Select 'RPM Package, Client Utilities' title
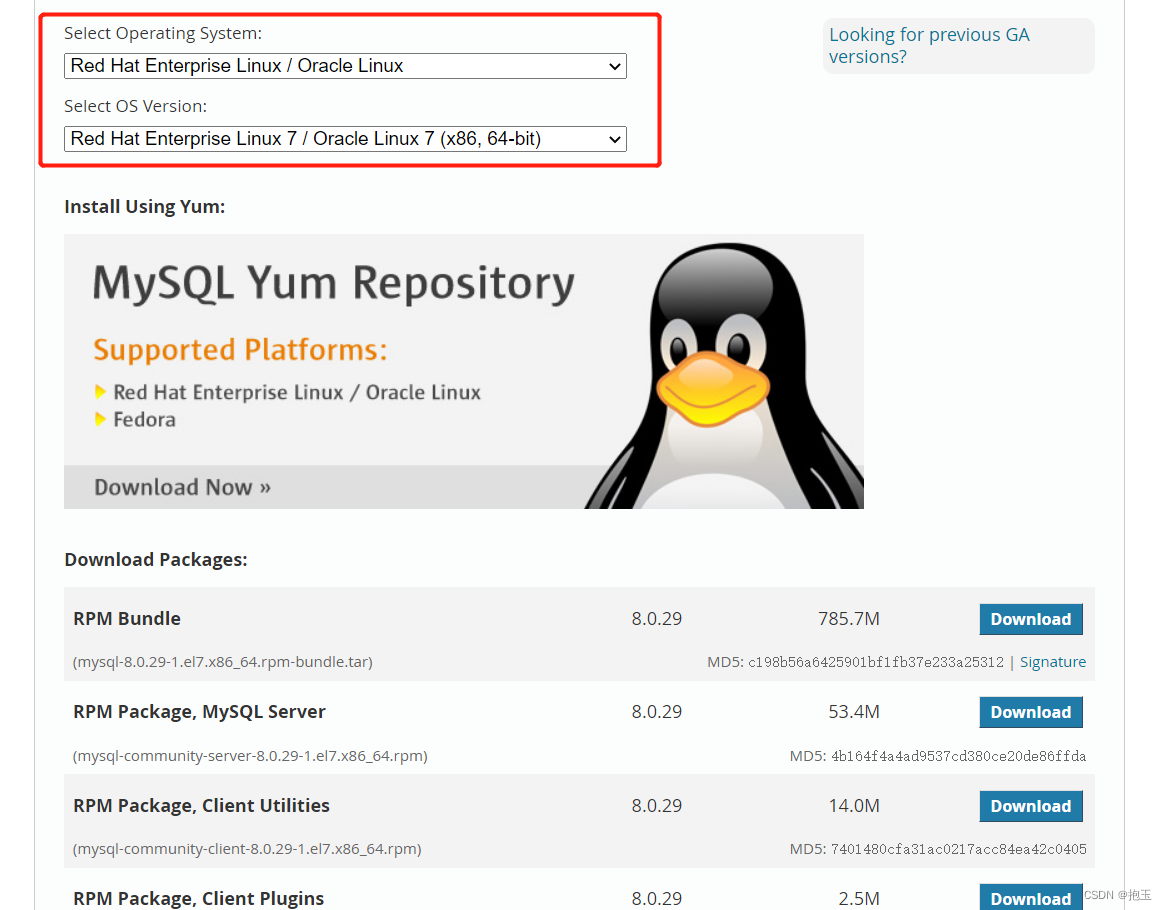This screenshot has height=910, width=1167. click(202, 806)
